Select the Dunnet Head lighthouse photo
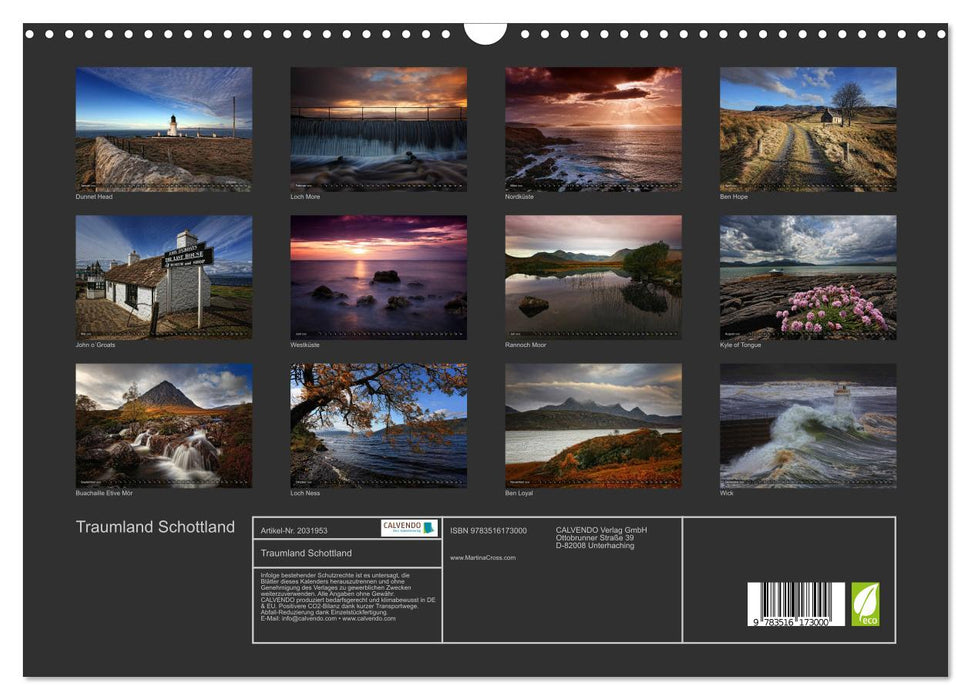The height and width of the screenshot is (700, 971). [164, 129]
